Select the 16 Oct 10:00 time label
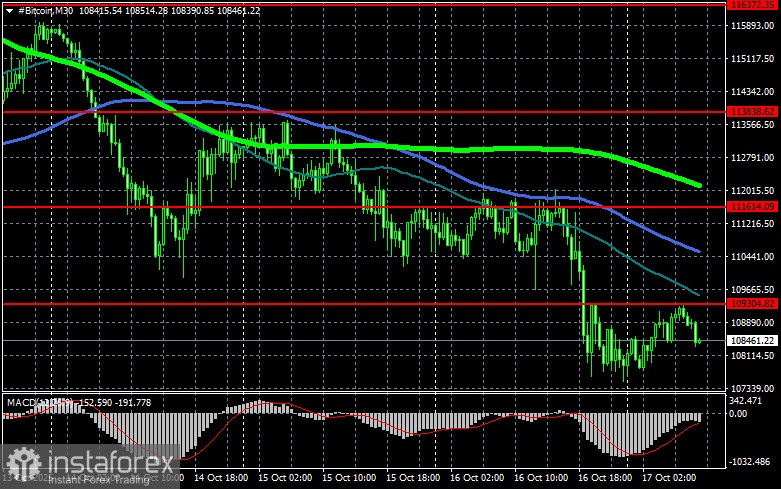 pyautogui.click(x=541, y=478)
